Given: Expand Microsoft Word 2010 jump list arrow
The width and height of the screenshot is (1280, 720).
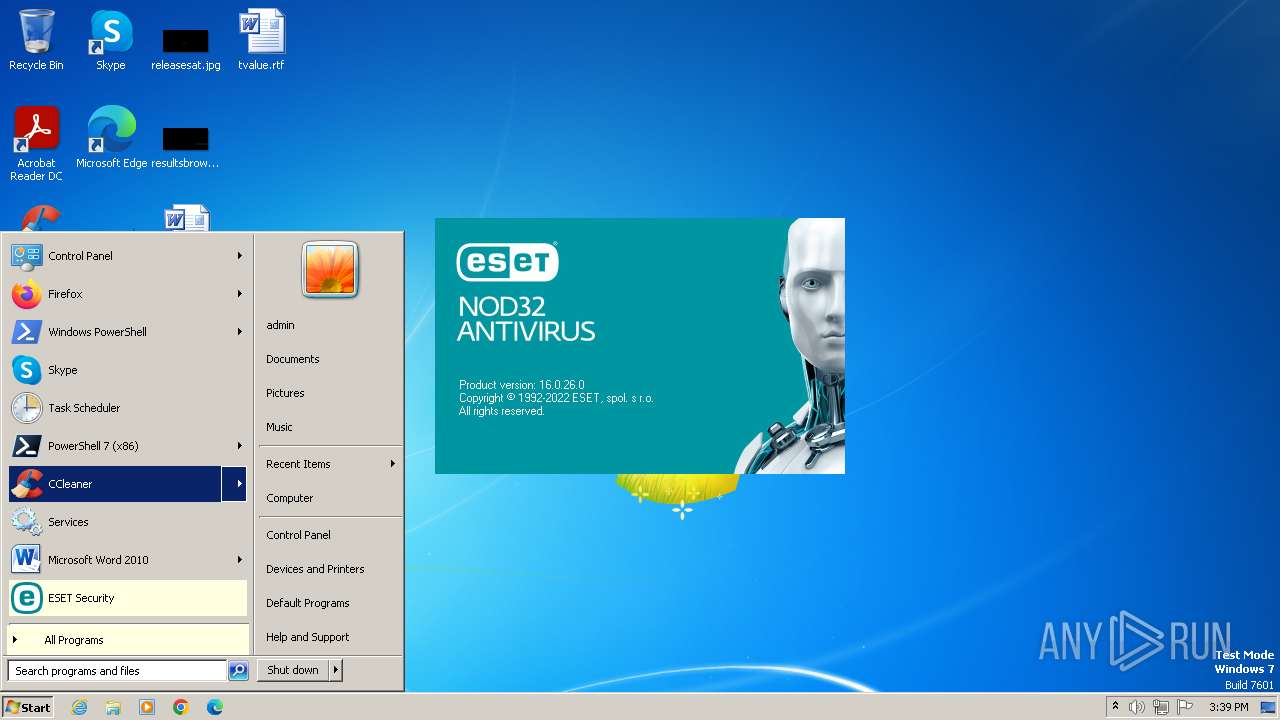Looking at the screenshot, I should [240, 560].
